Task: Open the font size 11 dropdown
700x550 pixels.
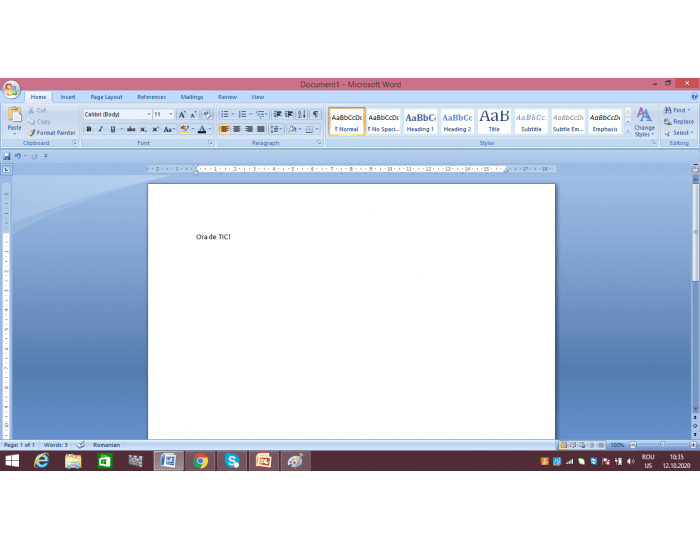Action: coord(171,115)
